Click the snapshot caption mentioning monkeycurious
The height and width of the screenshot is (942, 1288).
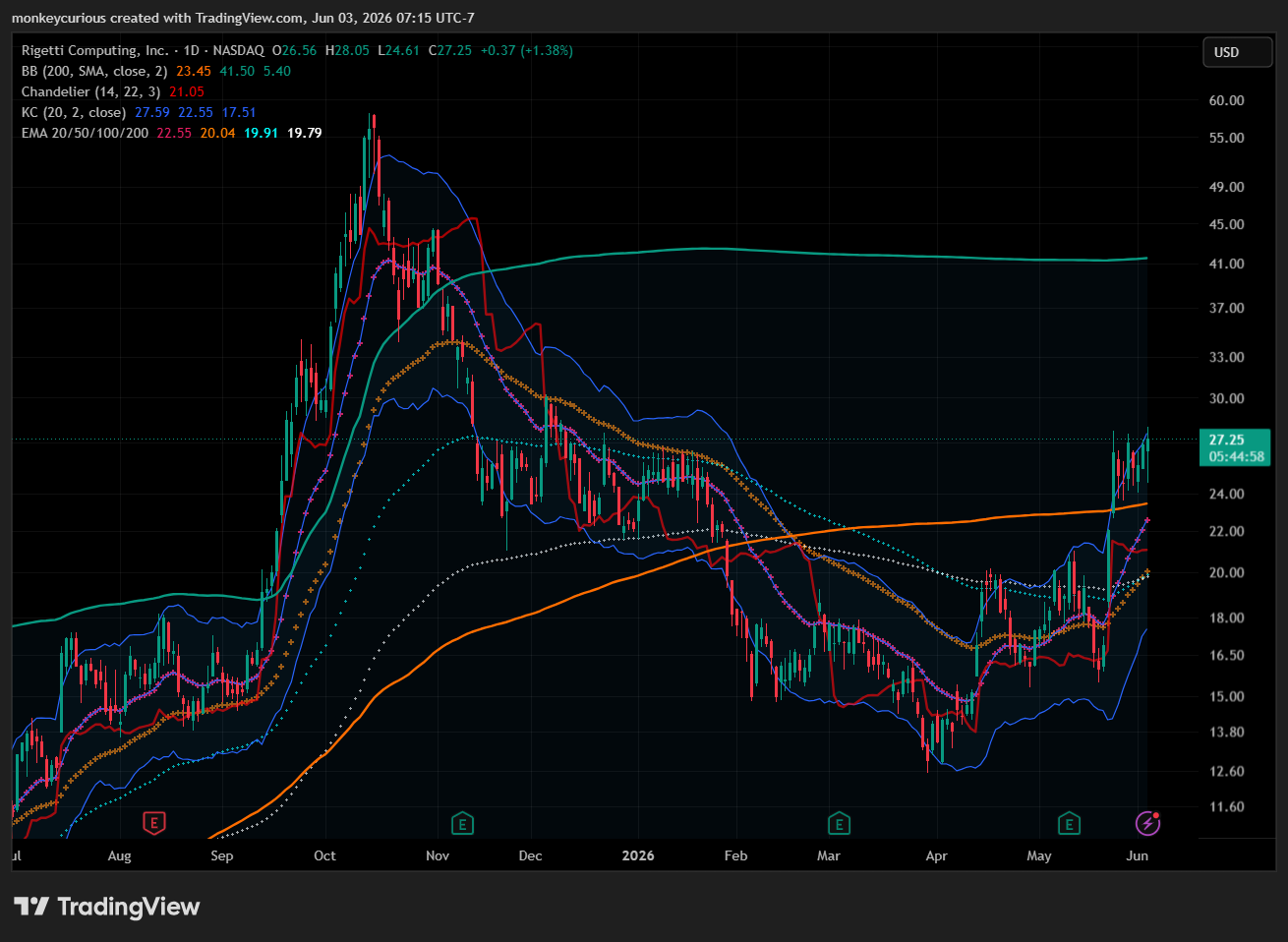(242, 18)
